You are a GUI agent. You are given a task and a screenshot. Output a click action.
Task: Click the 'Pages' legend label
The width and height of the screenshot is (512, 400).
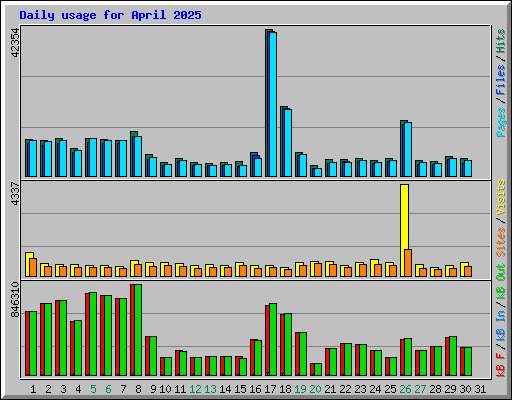pos(500,122)
